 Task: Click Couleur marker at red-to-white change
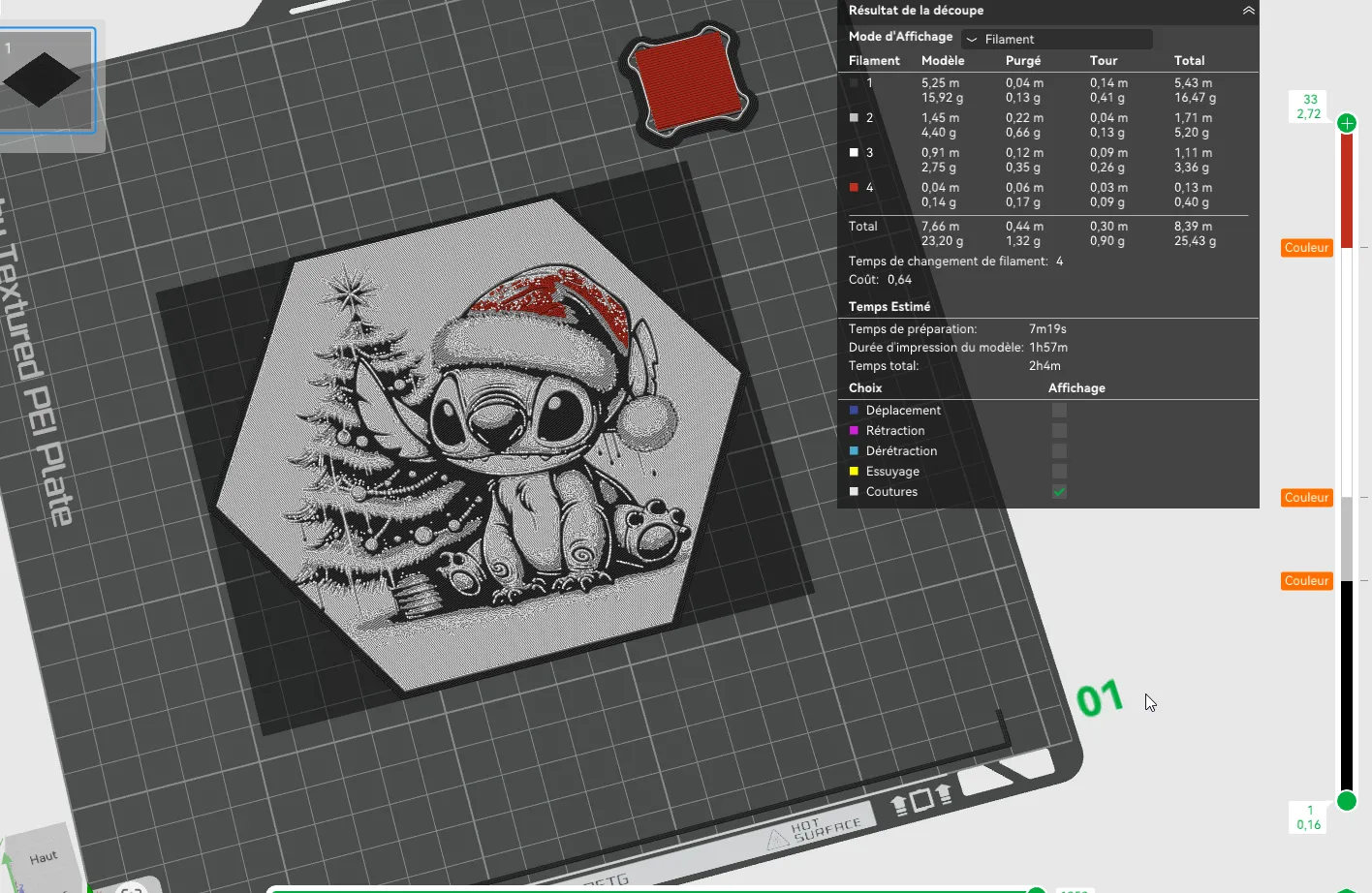pyautogui.click(x=1307, y=248)
